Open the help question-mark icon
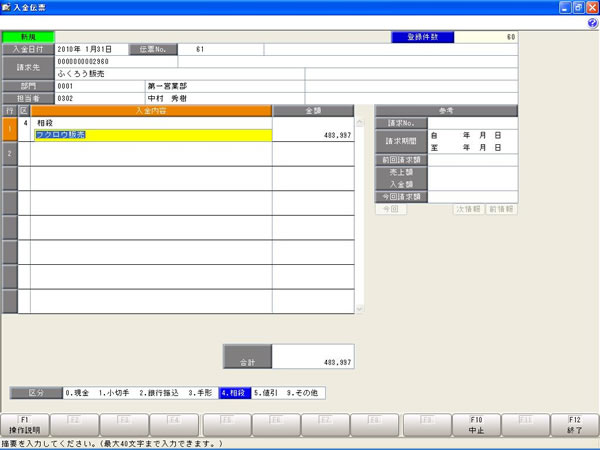600x450 pixels. click(x=592, y=23)
